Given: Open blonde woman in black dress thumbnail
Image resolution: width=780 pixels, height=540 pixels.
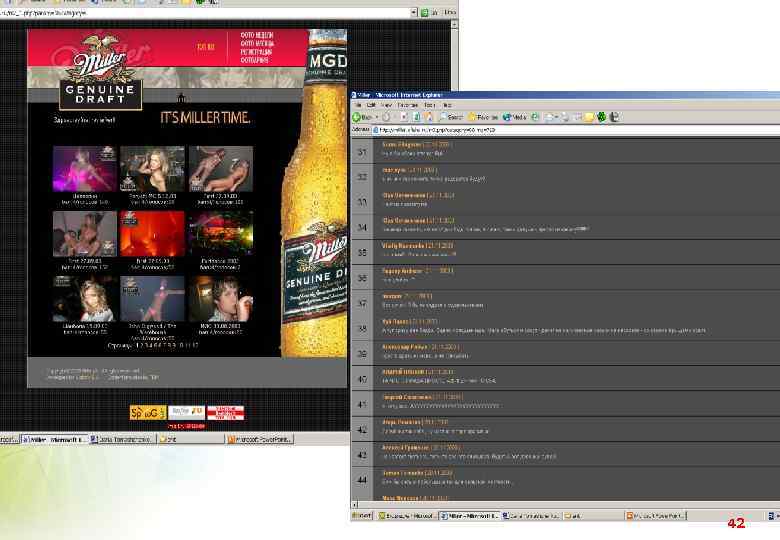Looking at the screenshot, I should click(152, 169).
